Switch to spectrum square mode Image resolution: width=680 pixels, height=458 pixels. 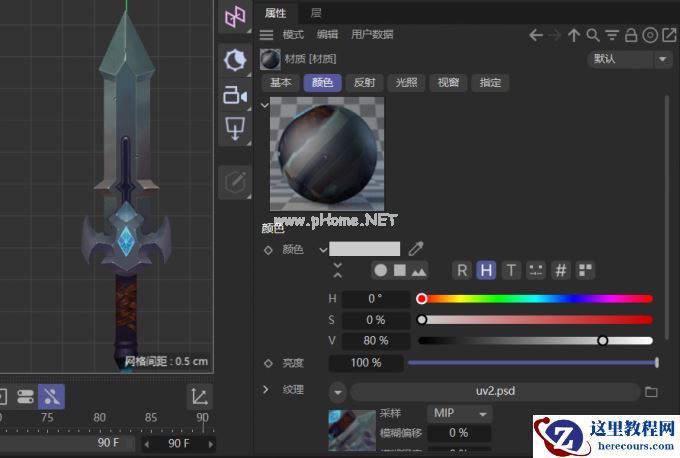[399, 270]
